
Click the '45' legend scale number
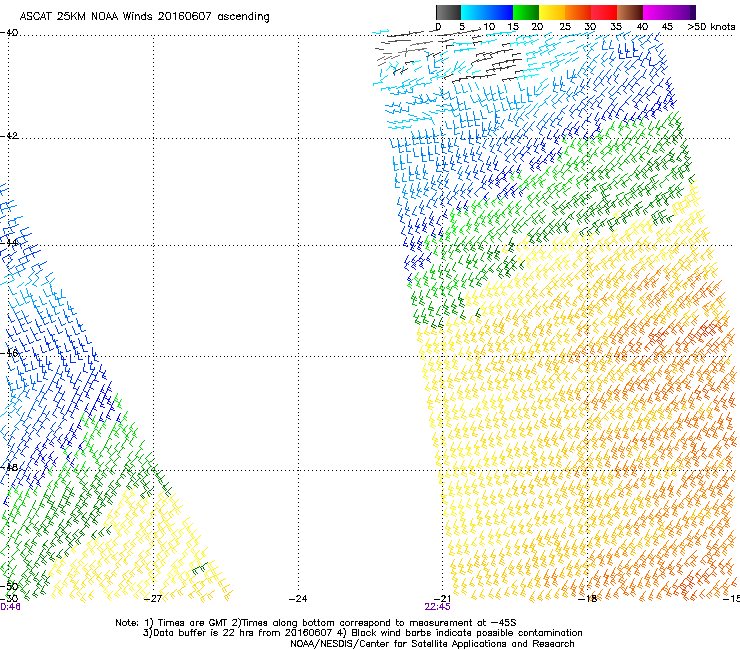(667, 27)
